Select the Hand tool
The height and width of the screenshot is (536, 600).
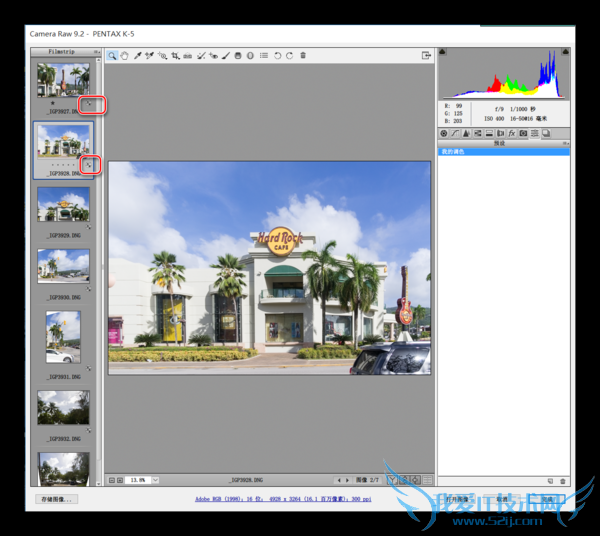coord(125,56)
